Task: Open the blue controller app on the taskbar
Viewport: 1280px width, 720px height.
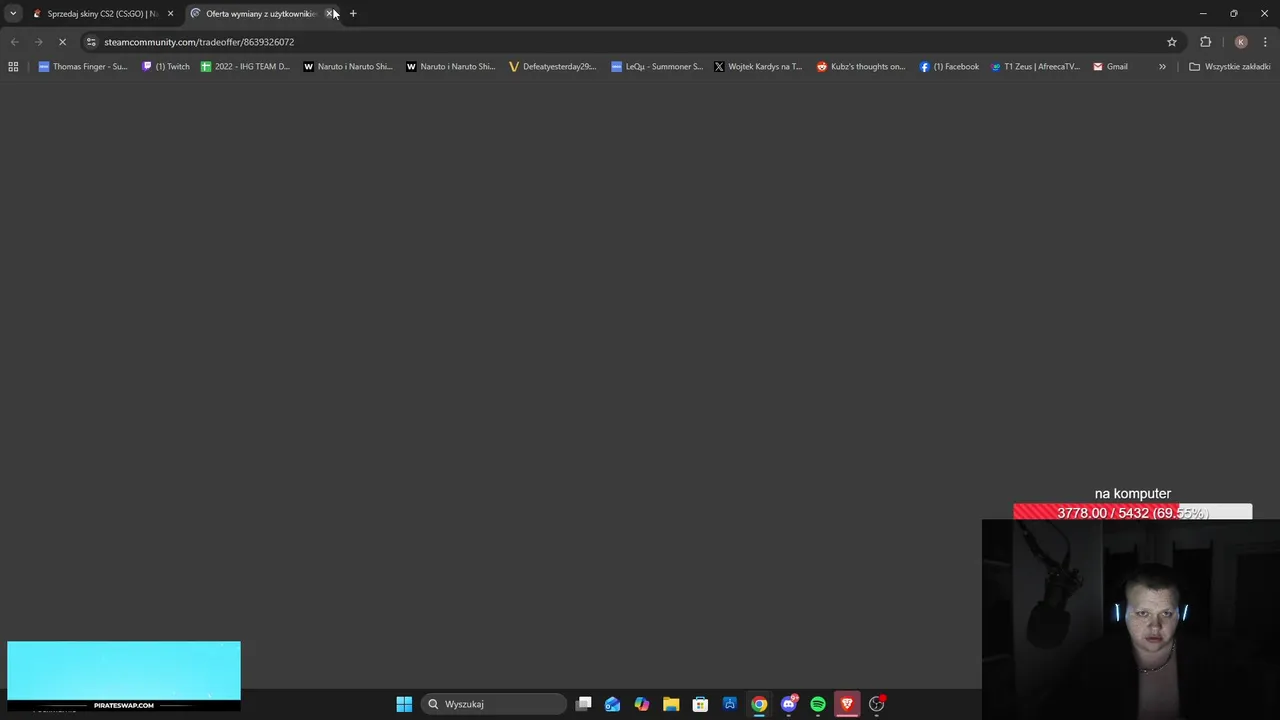Action: (x=730, y=704)
